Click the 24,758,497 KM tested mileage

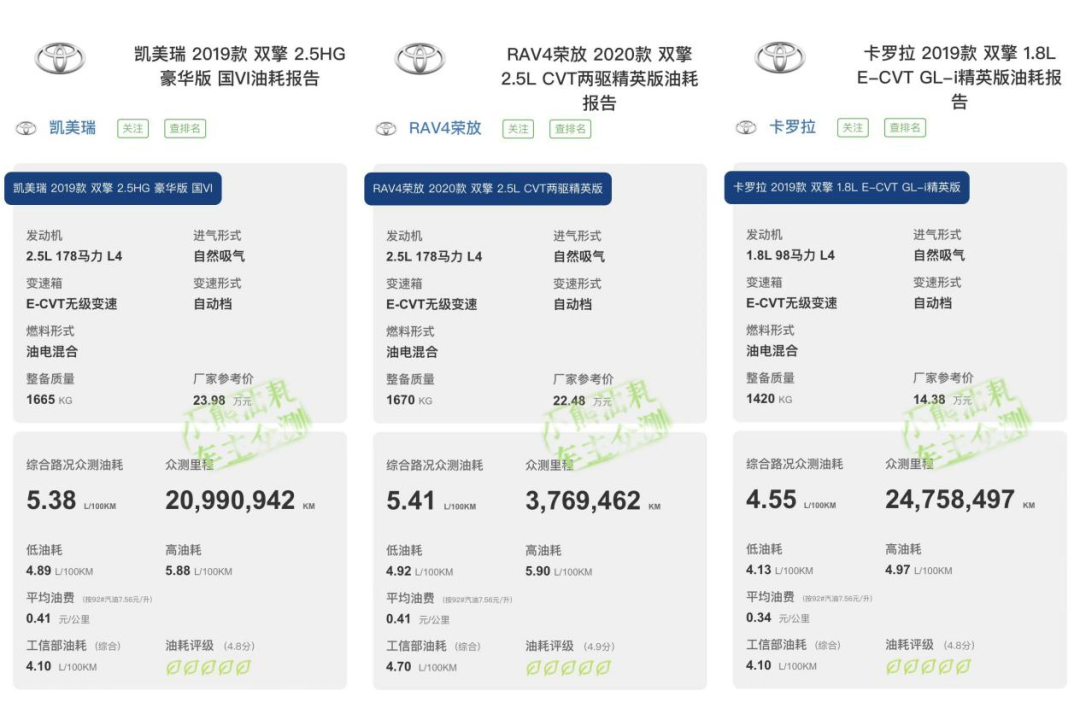point(960,500)
